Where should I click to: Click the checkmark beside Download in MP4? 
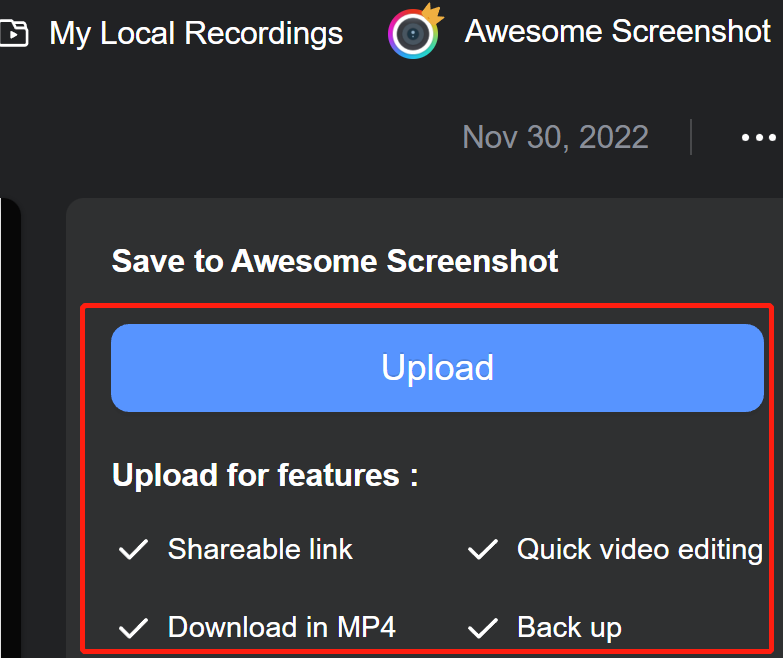[133, 628]
